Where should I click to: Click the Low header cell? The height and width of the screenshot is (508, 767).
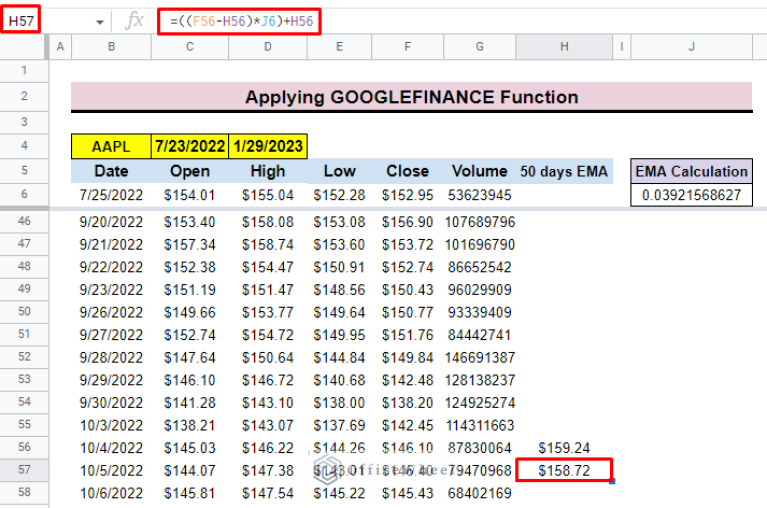tap(339, 171)
